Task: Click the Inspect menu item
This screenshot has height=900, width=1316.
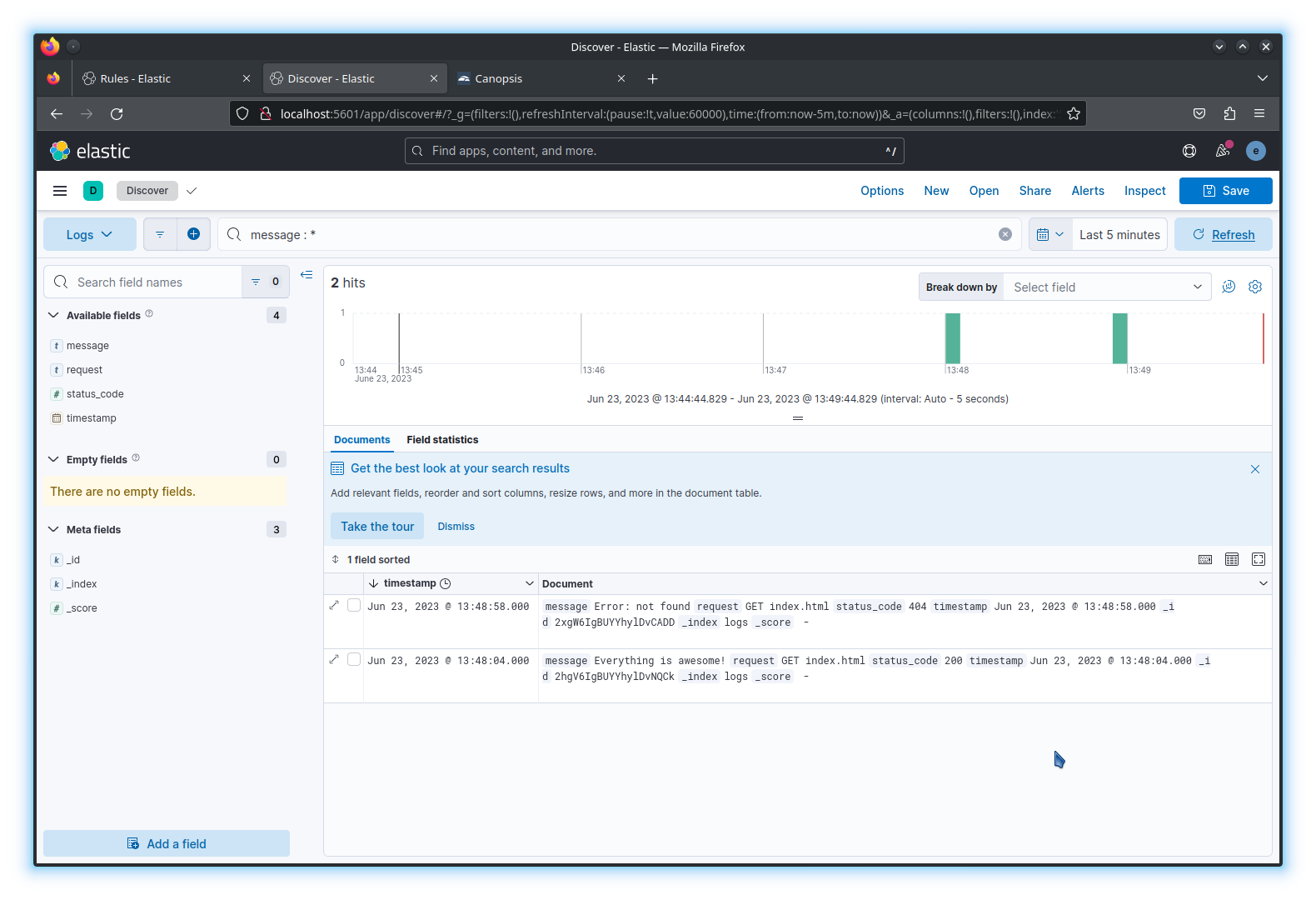Action: click(1144, 191)
